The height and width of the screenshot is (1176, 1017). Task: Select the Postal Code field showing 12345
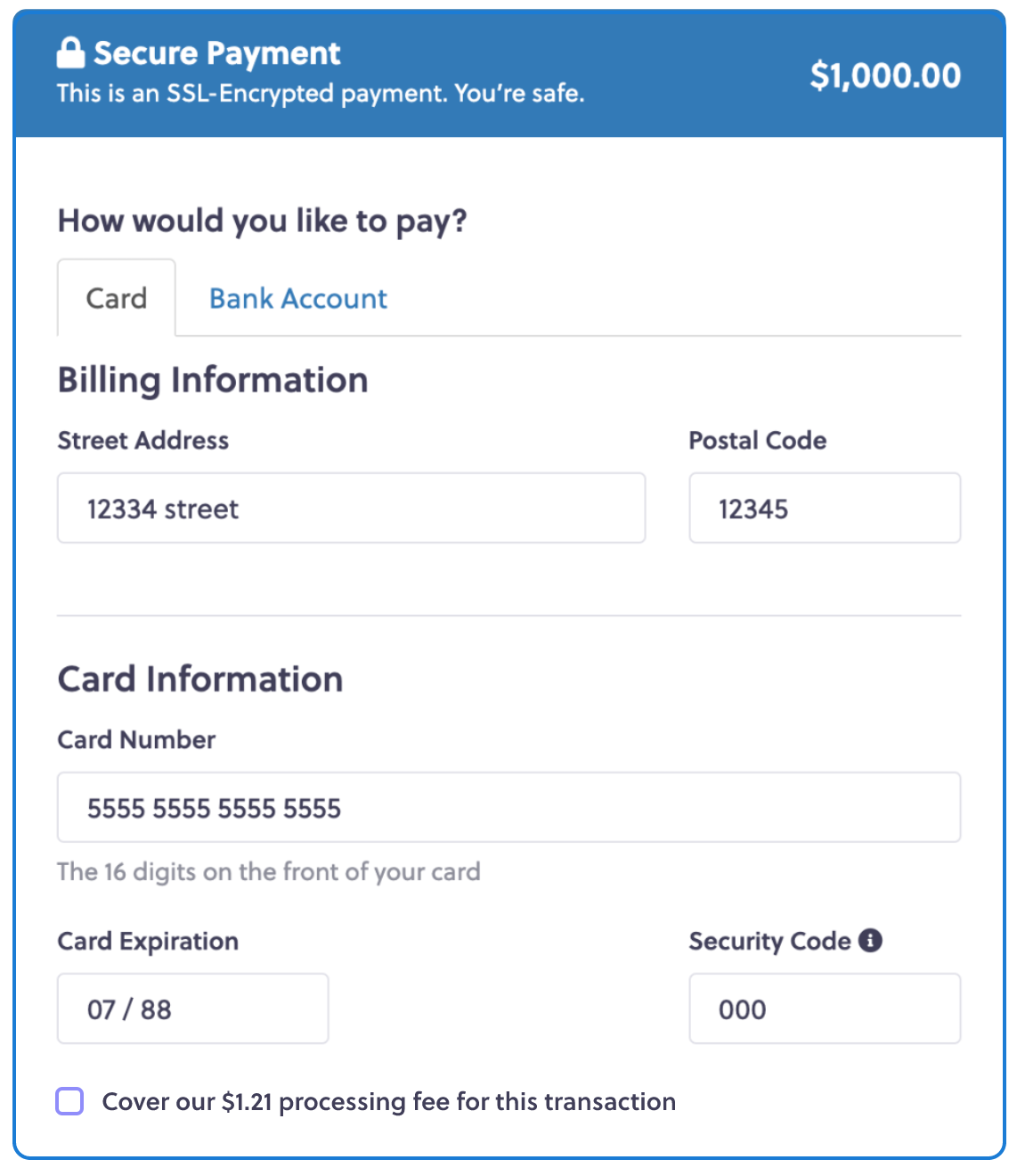tap(823, 508)
